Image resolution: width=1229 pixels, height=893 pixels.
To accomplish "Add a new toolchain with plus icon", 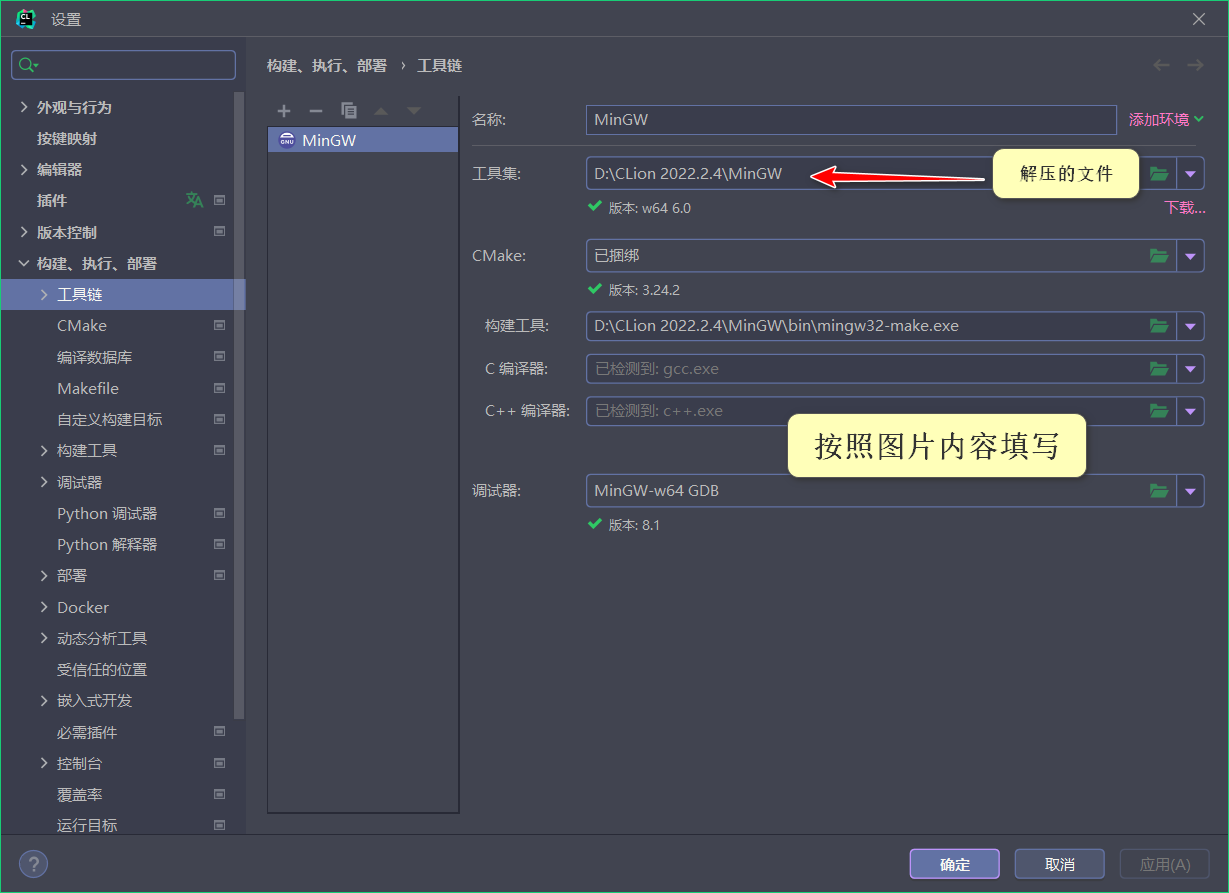I will (x=284, y=111).
